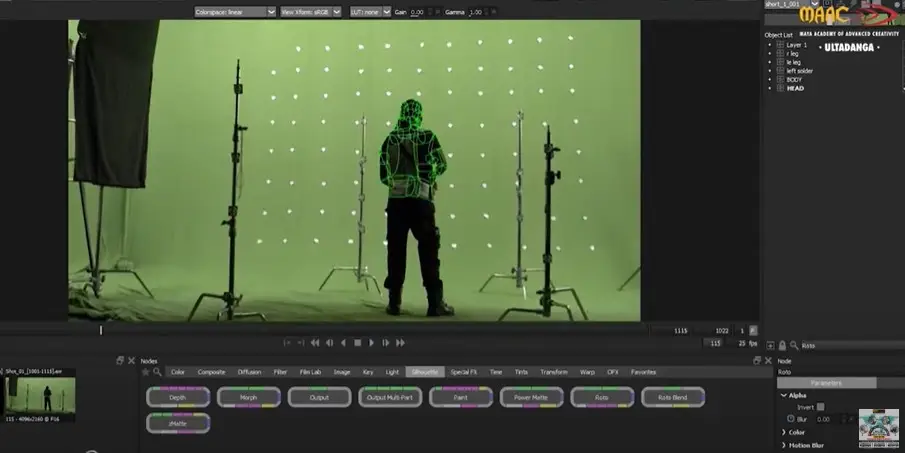Close the Sources panel left of Nodes
Viewport: 905px width, 453px height.
point(132,361)
